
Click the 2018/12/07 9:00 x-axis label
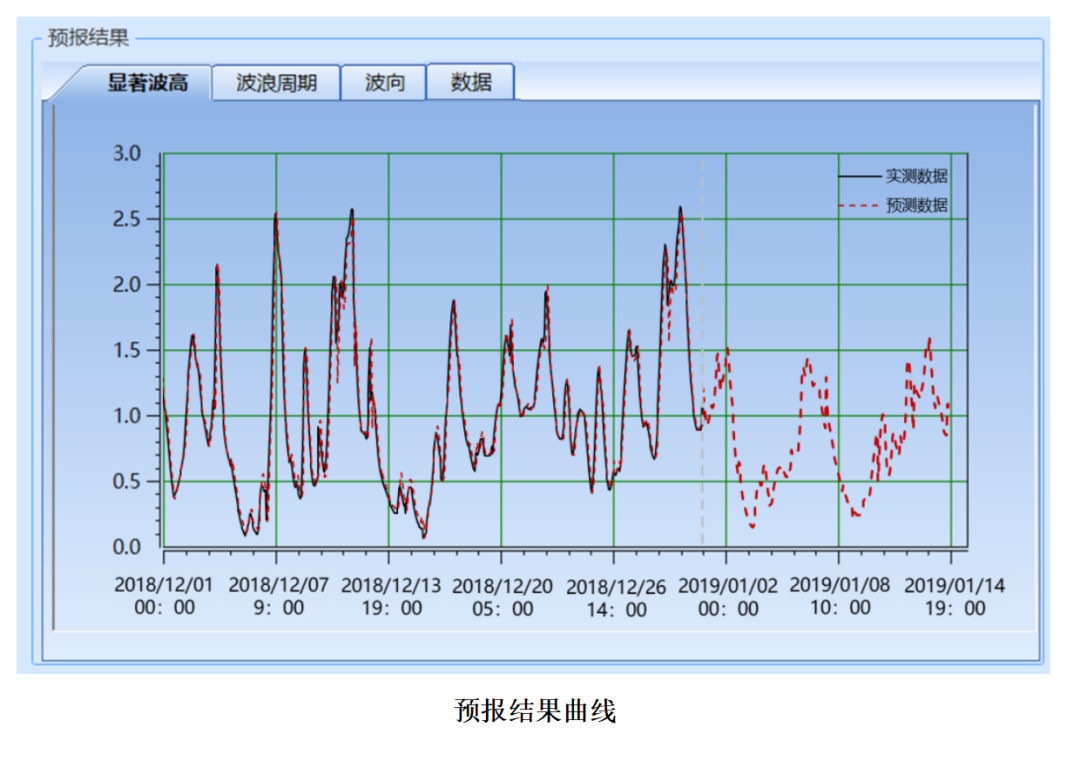[277, 596]
